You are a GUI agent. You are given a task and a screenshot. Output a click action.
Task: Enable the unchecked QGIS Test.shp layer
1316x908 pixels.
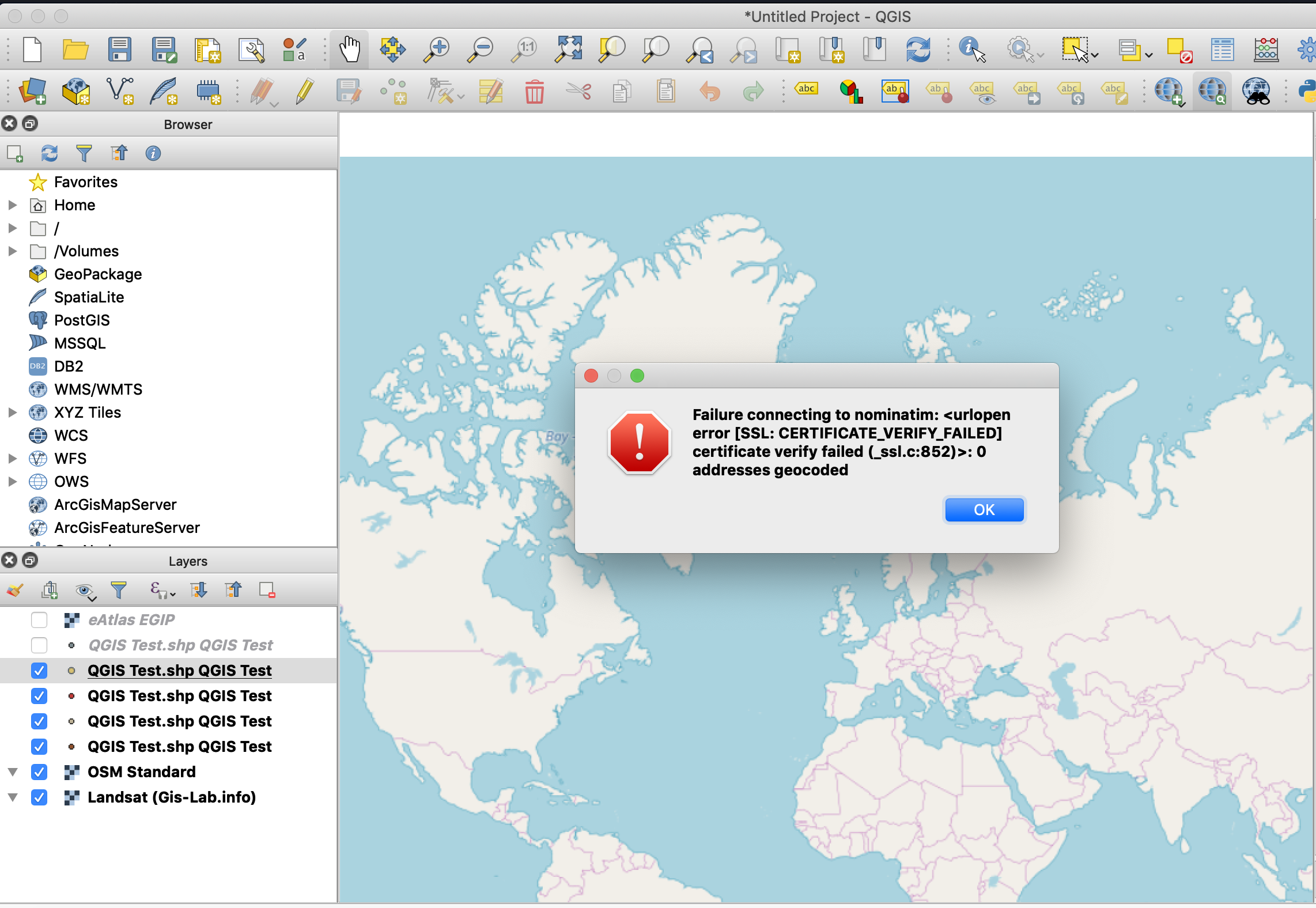point(39,645)
